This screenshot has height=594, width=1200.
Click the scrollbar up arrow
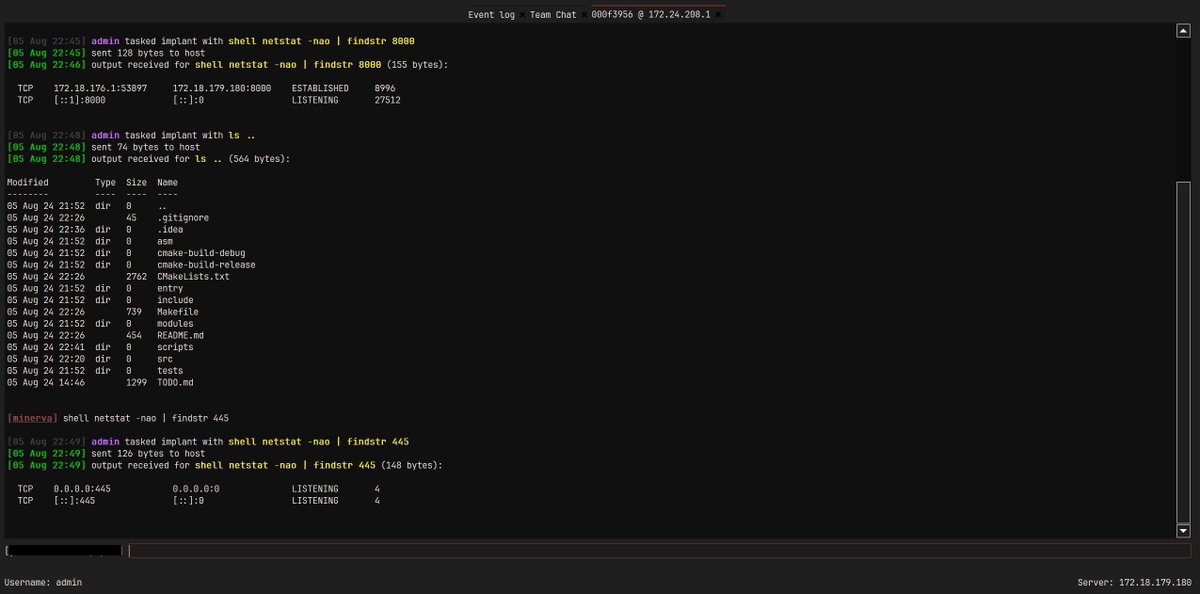coord(1184,32)
